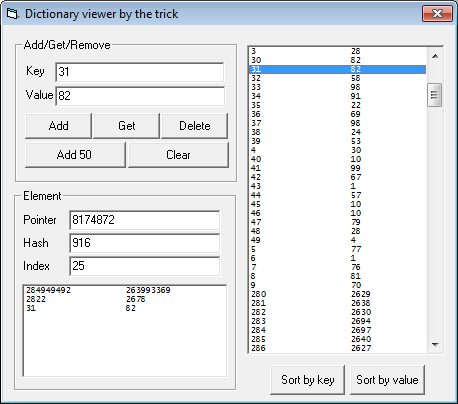Screen dimensions: 458x404
Task: Select the list row with key 46
Action: [338, 213]
